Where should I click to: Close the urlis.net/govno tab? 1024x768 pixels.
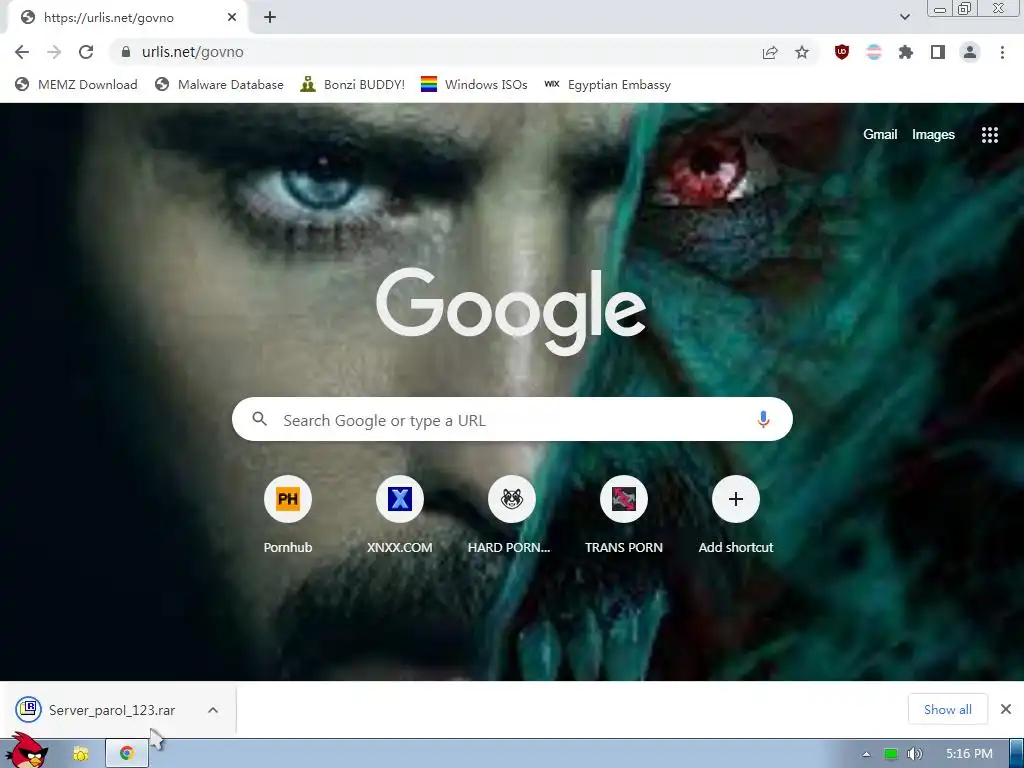pos(232,18)
